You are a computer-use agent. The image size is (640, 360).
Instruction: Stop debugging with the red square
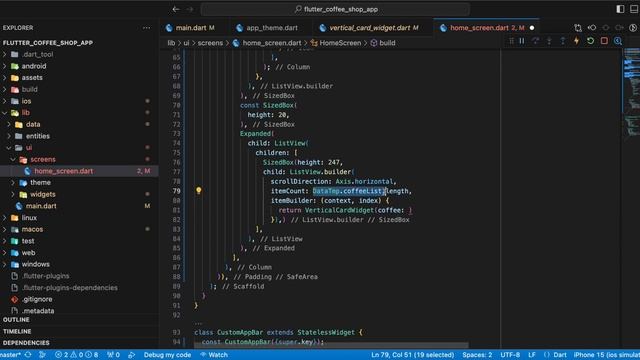pos(604,41)
